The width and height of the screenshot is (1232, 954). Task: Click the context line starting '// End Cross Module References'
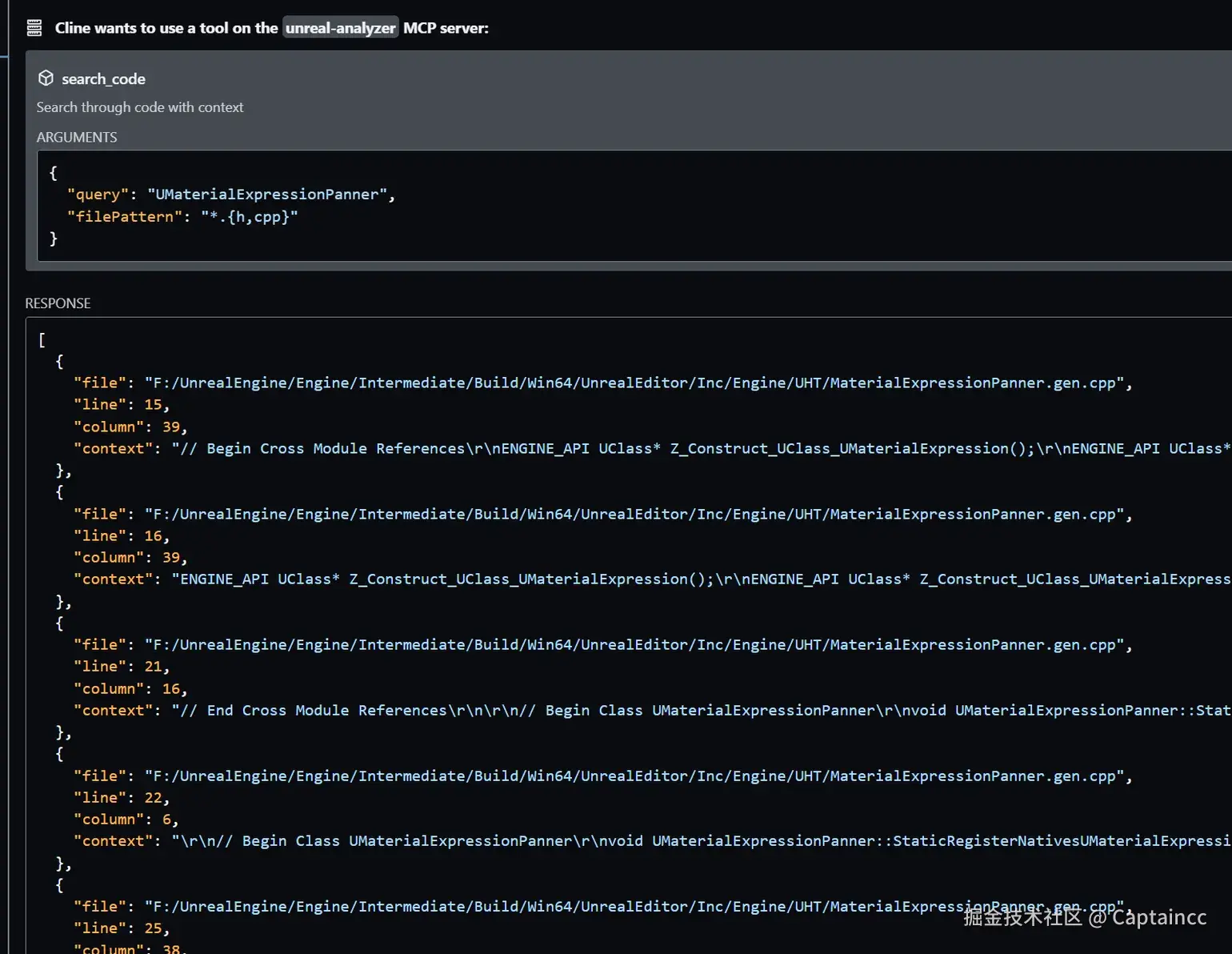point(652,711)
